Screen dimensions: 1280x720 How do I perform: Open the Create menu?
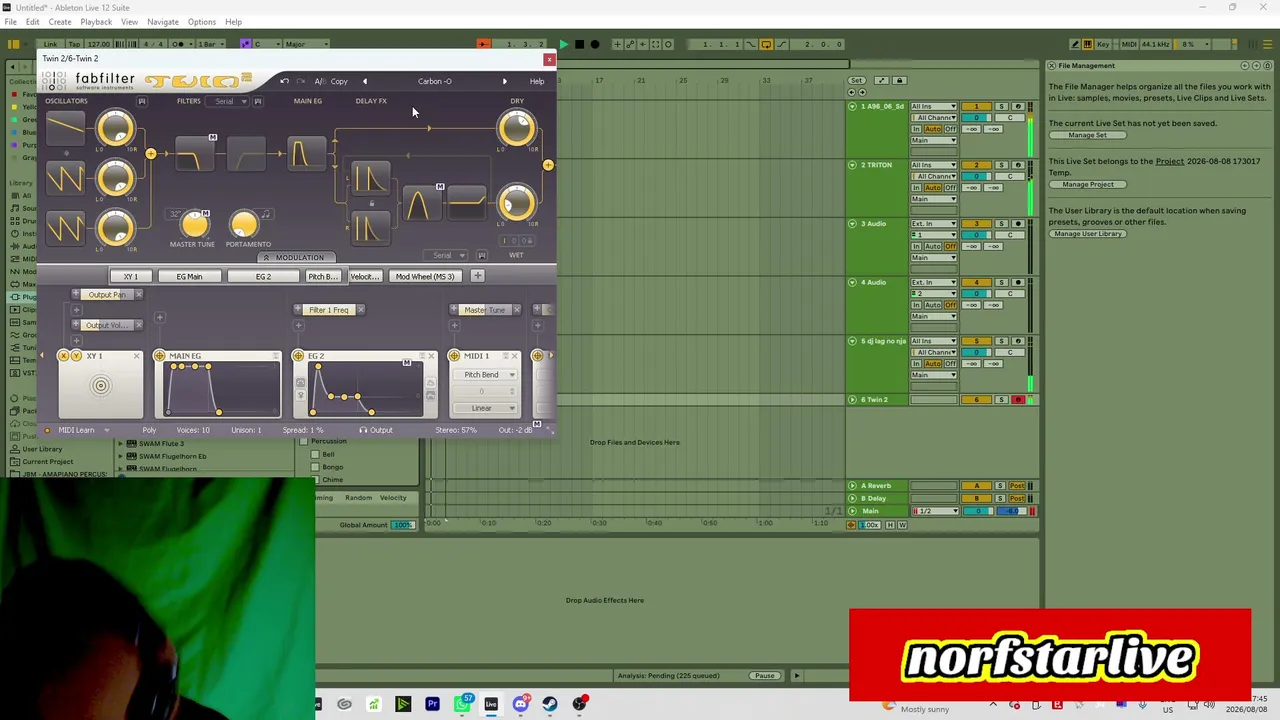click(60, 22)
